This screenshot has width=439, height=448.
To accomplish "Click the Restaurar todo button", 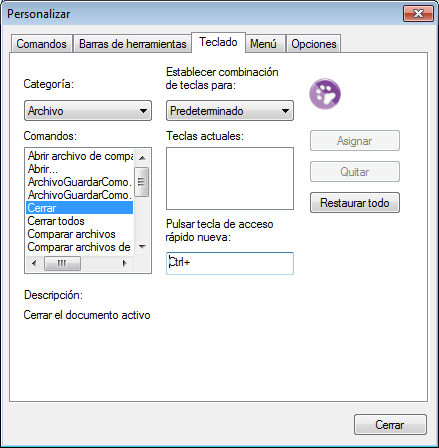I will [x=355, y=203].
